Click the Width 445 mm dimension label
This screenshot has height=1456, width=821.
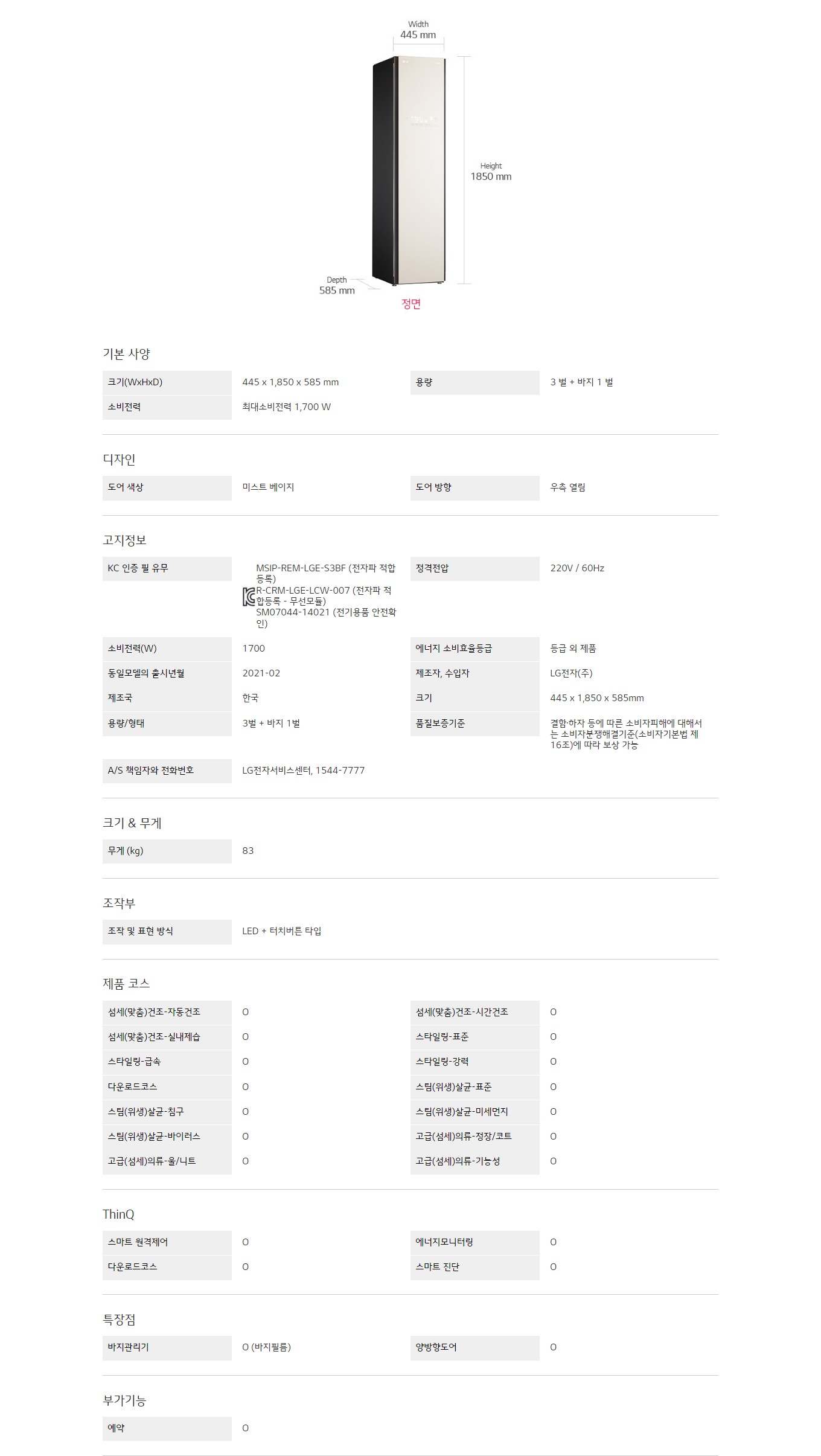click(x=418, y=30)
